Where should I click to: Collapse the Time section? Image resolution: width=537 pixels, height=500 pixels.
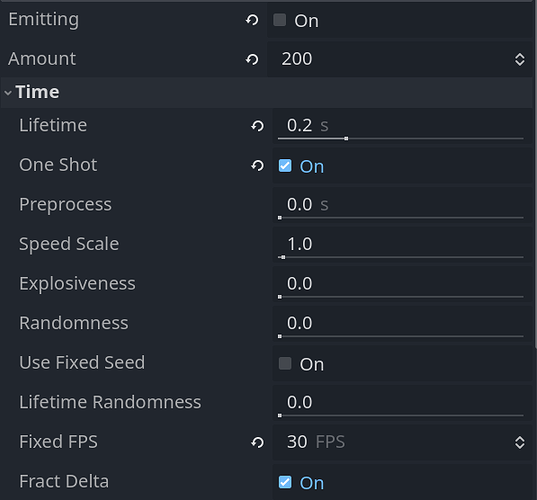click(8, 92)
